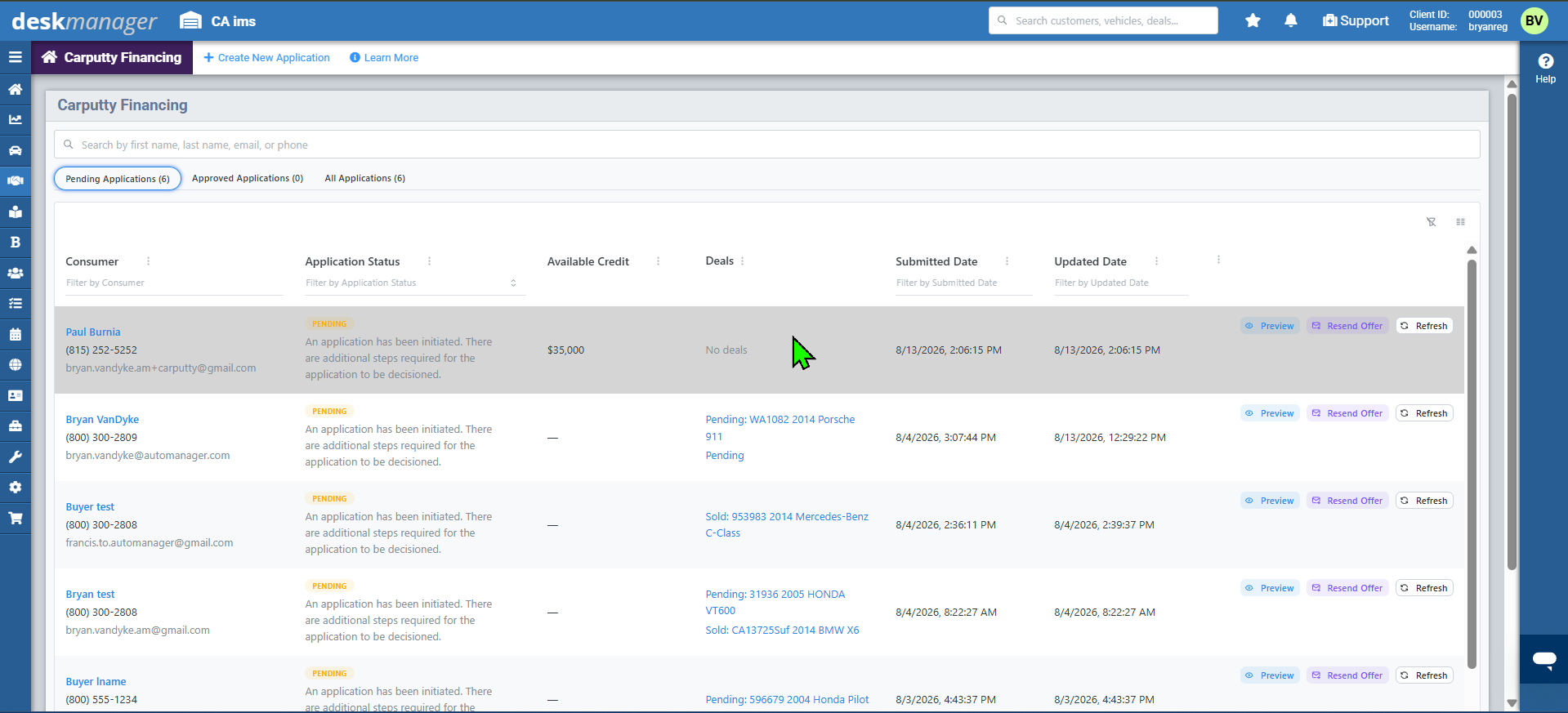
Task: Open Deals column options menu
Action: coord(742,261)
